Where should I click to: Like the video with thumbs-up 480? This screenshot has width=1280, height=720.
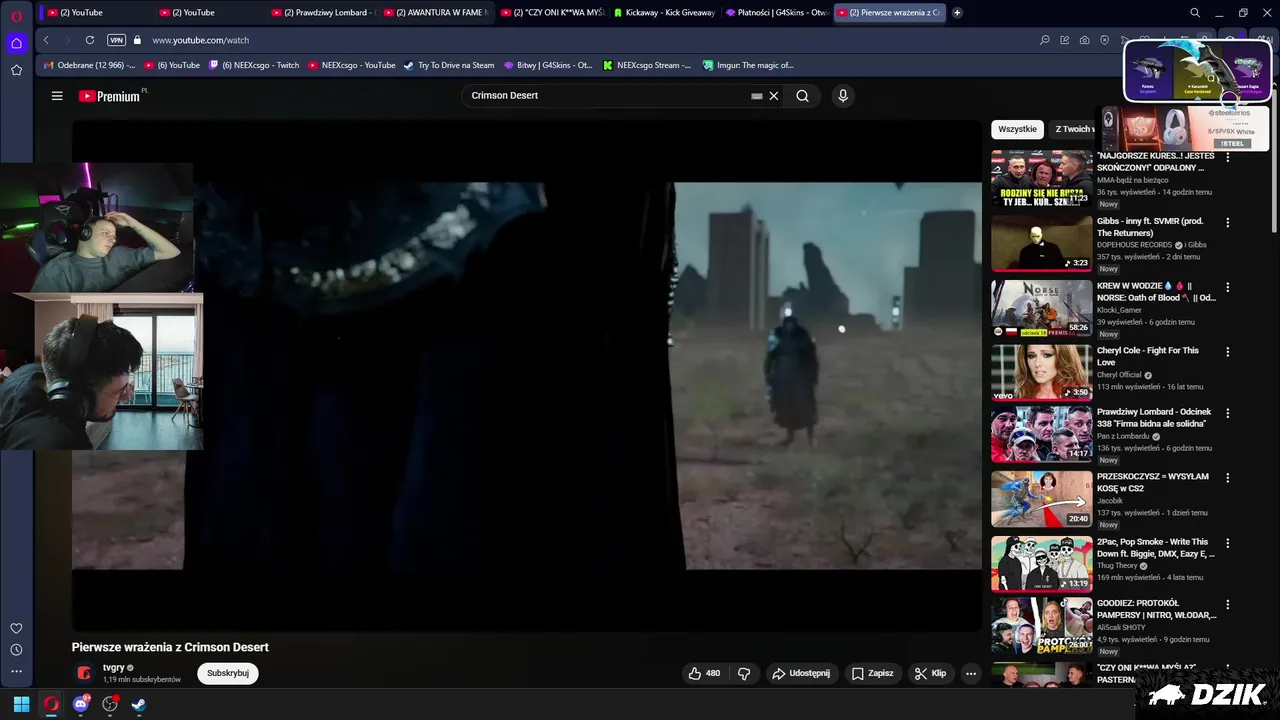pos(703,673)
